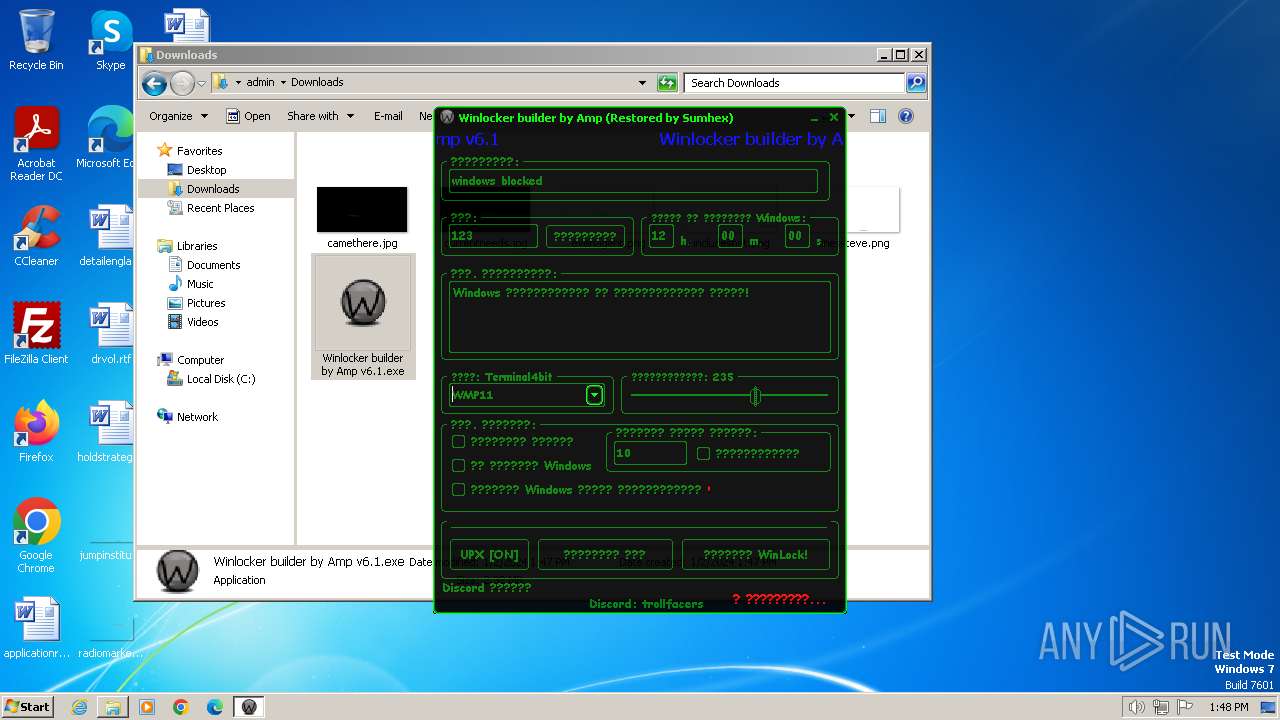
Task: Select Winlocker builder by Amp v6.1.exe file
Action: (x=362, y=317)
